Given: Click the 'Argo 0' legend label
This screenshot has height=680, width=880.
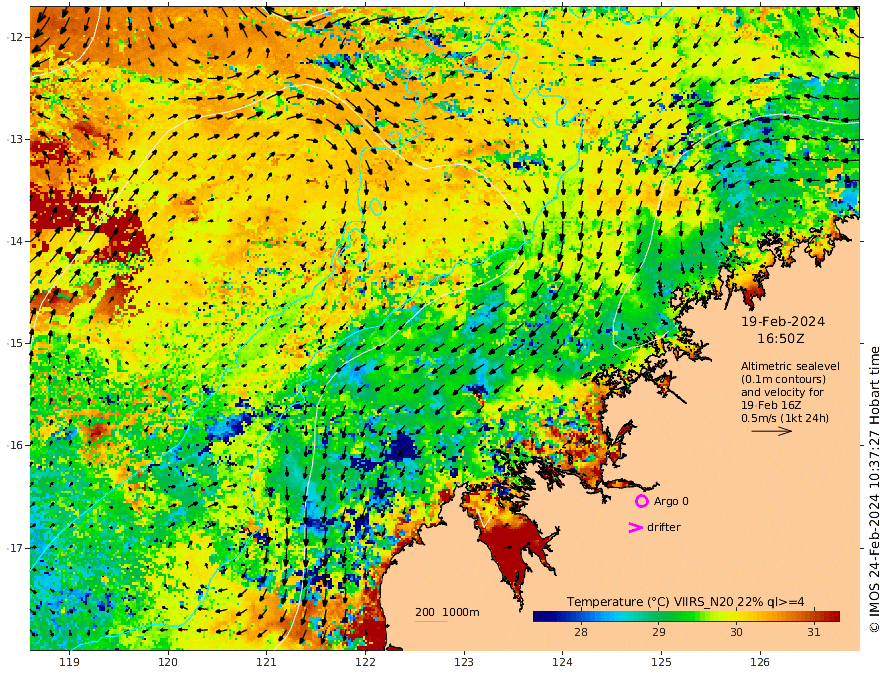Looking at the screenshot, I should click(671, 501).
